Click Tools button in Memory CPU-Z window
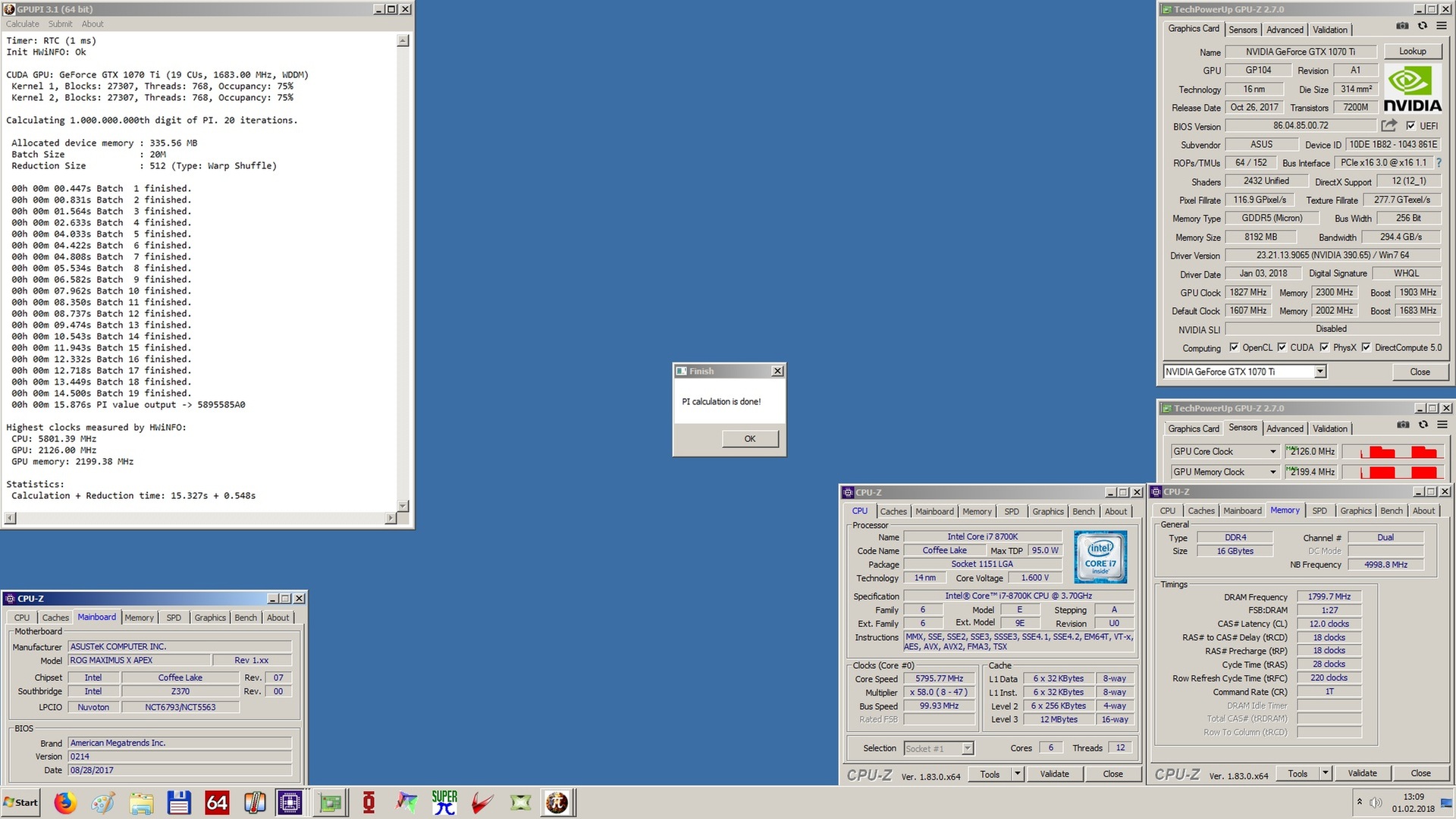Viewport: 1456px width, 819px height. coord(1298,773)
